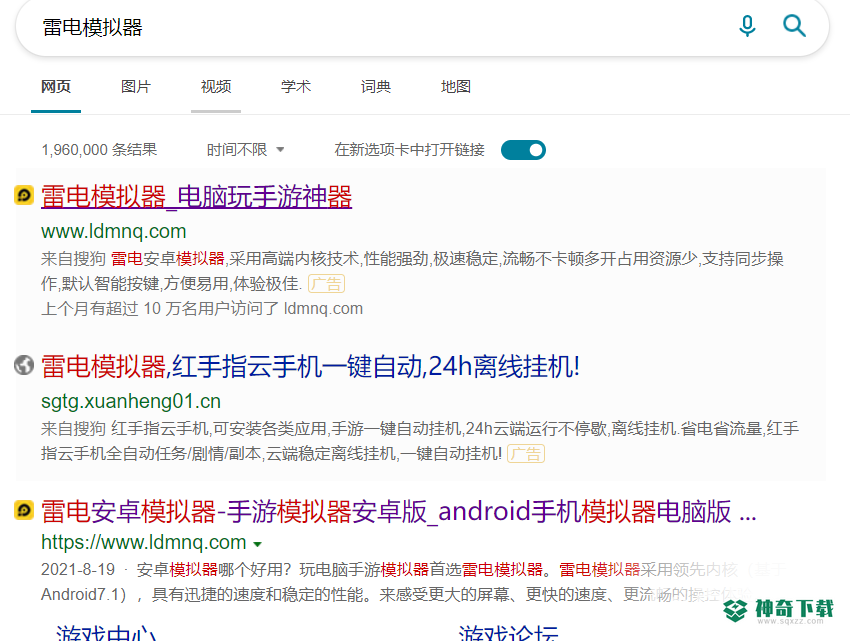Select the 网页 tab

(x=56, y=87)
